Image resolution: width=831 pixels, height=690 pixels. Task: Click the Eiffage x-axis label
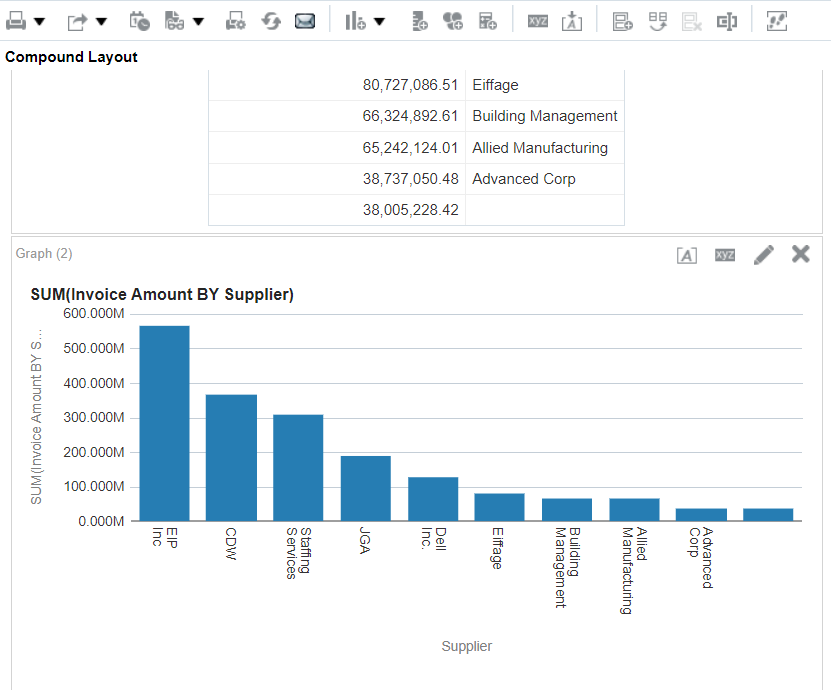click(x=497, y=548)
